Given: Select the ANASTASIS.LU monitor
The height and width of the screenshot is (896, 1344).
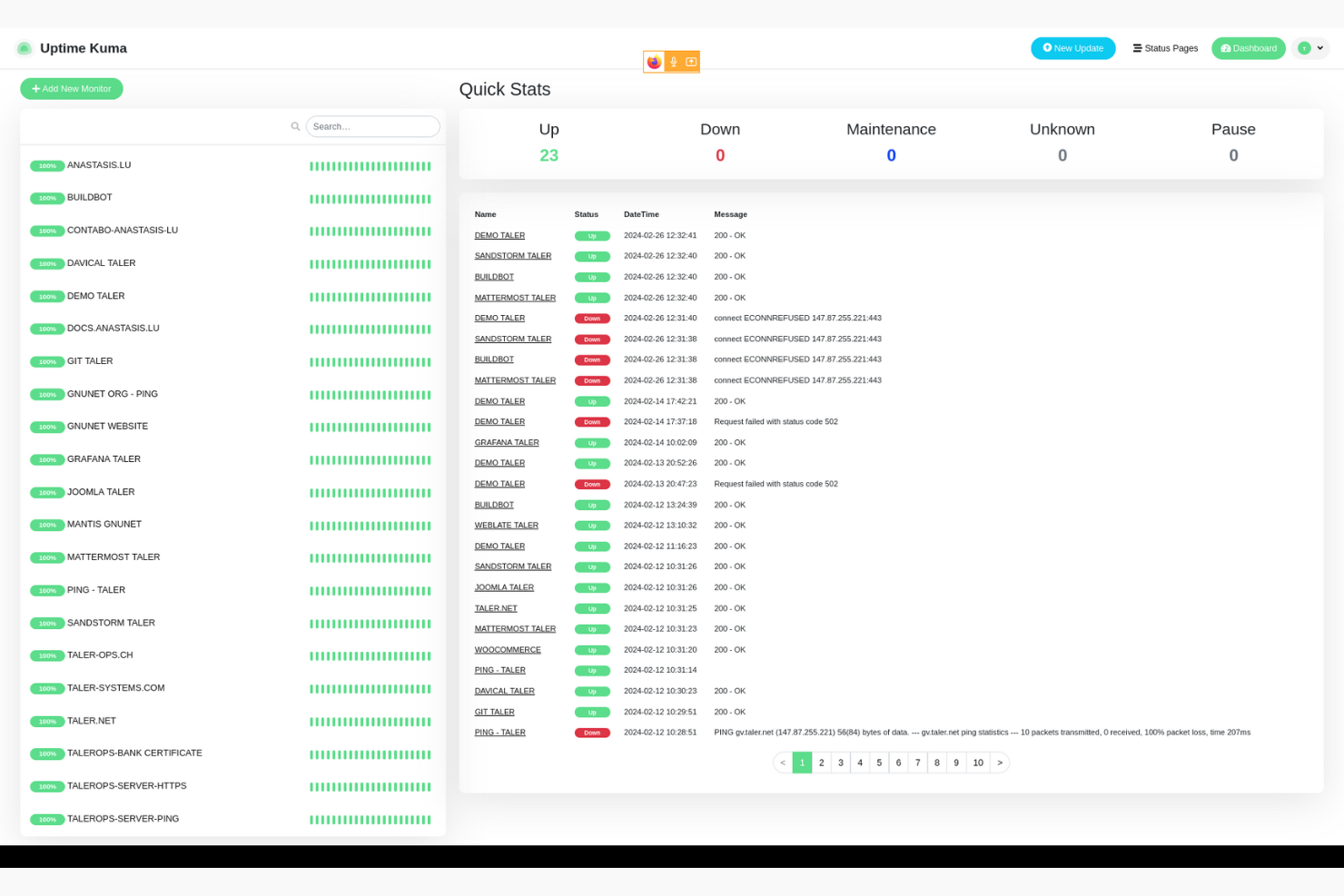Looking at the screenshot, I should [x=232, y=165].
